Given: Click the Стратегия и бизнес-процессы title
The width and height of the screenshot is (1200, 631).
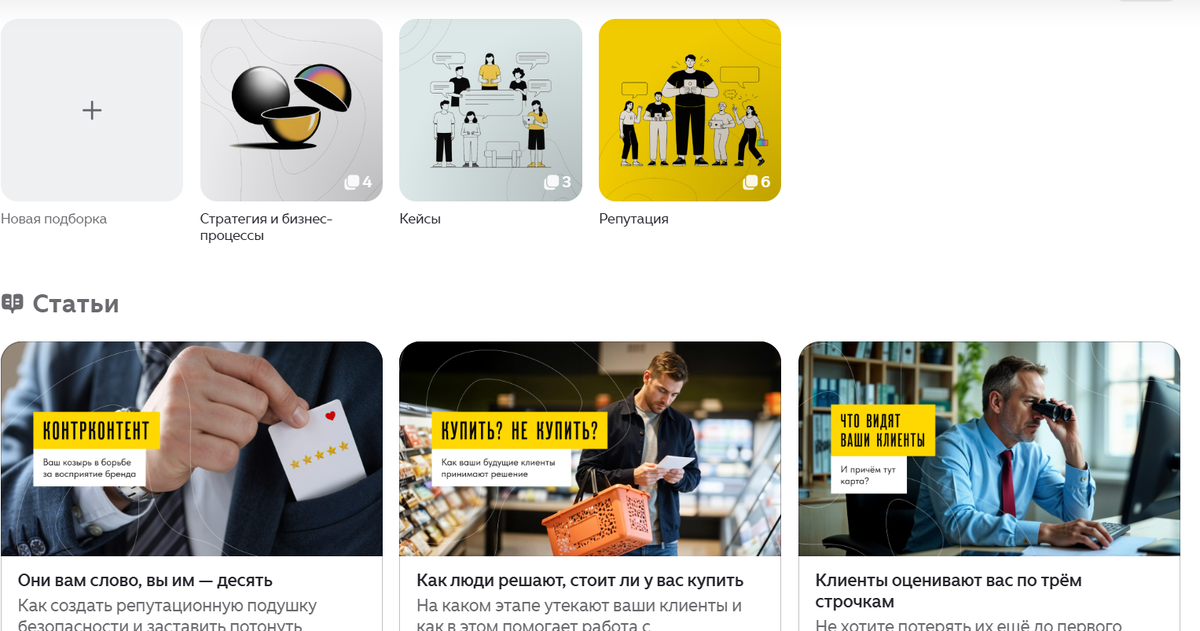Looking at the screenshot, I should tap(266, 227).
